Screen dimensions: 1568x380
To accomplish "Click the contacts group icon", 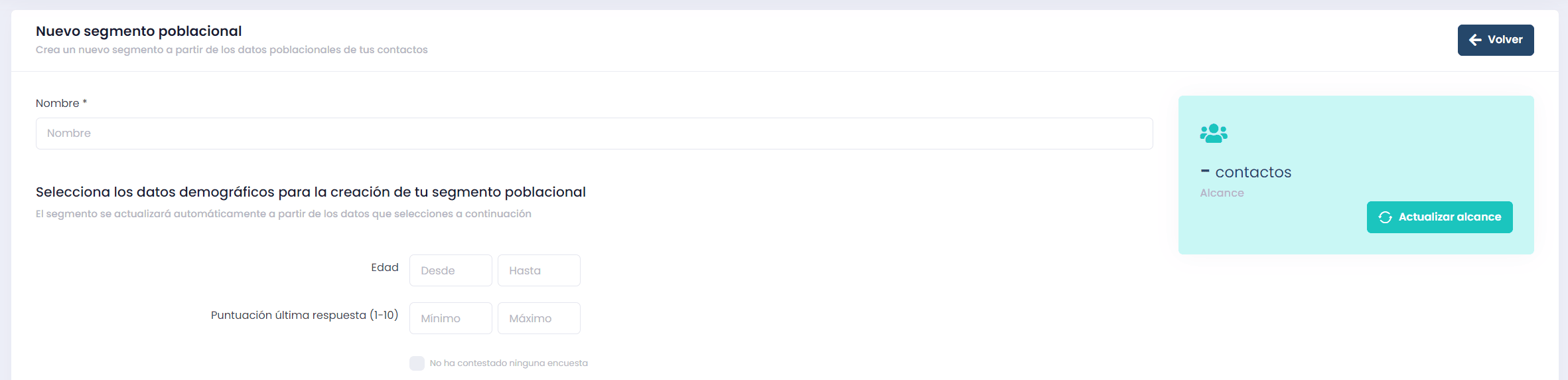I will point(1214,134).
